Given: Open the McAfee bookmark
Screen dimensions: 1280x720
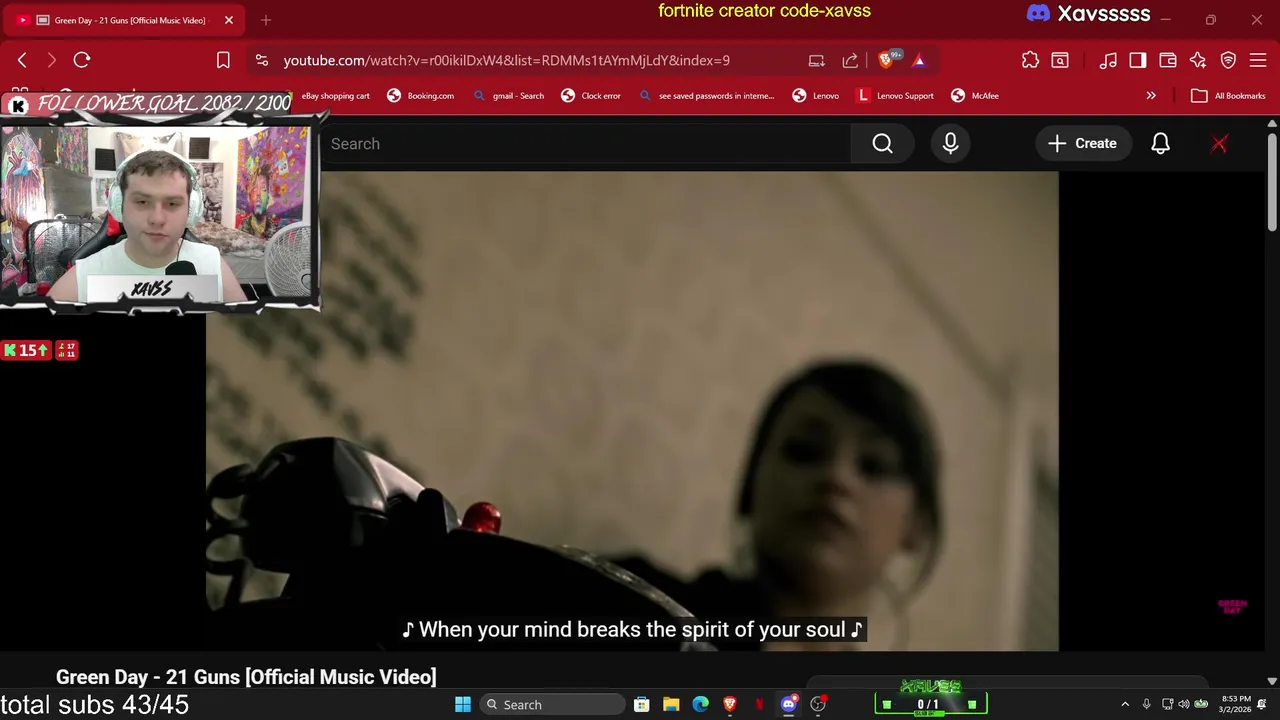Looking at the screenshot, I should pos(975,96).
